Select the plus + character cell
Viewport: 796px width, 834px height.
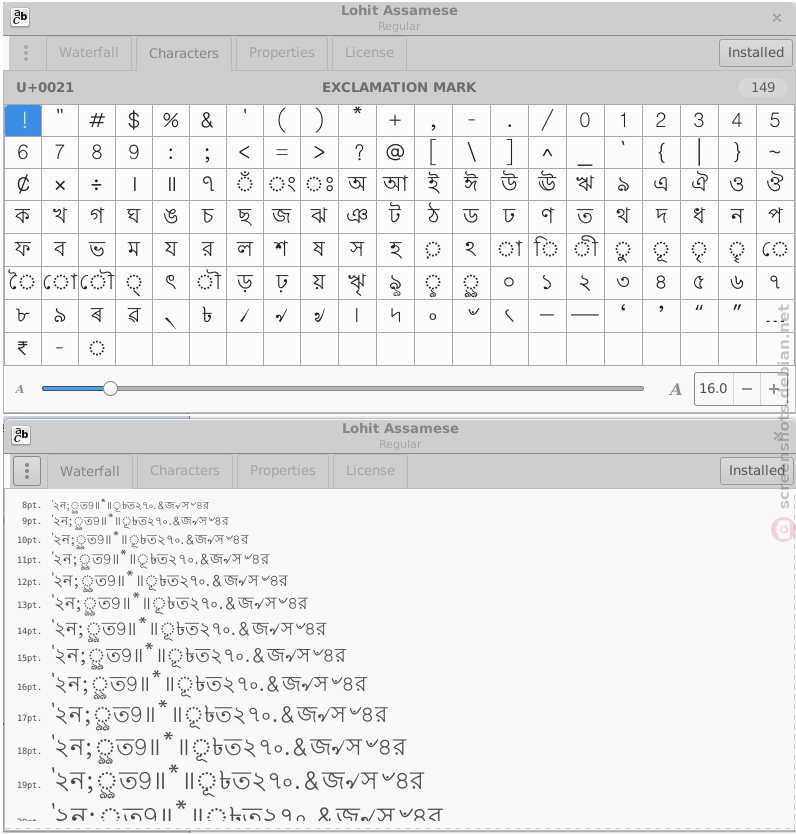point(395,121)
